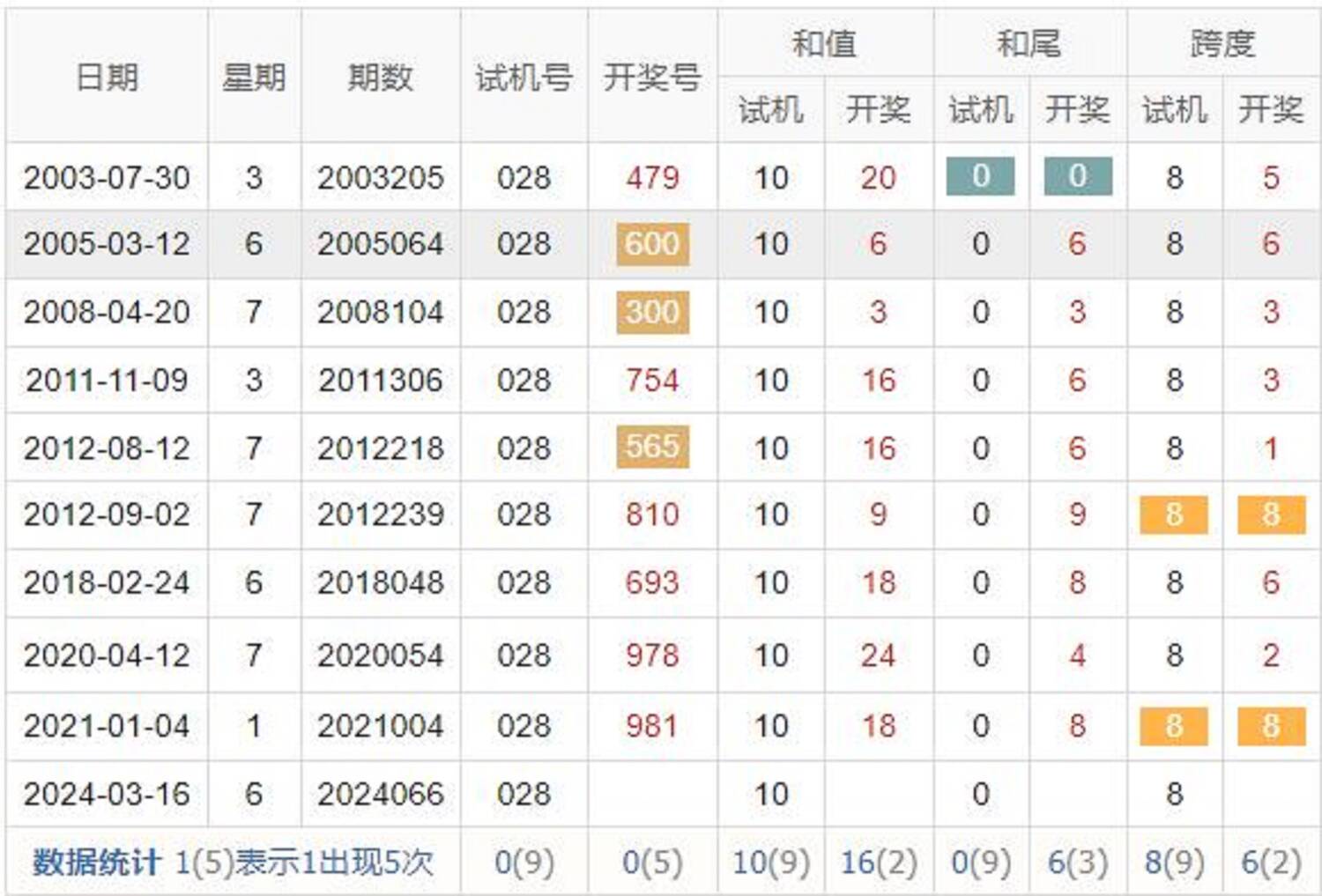Select the 2024-03-16 date cell

click(107, 795)
